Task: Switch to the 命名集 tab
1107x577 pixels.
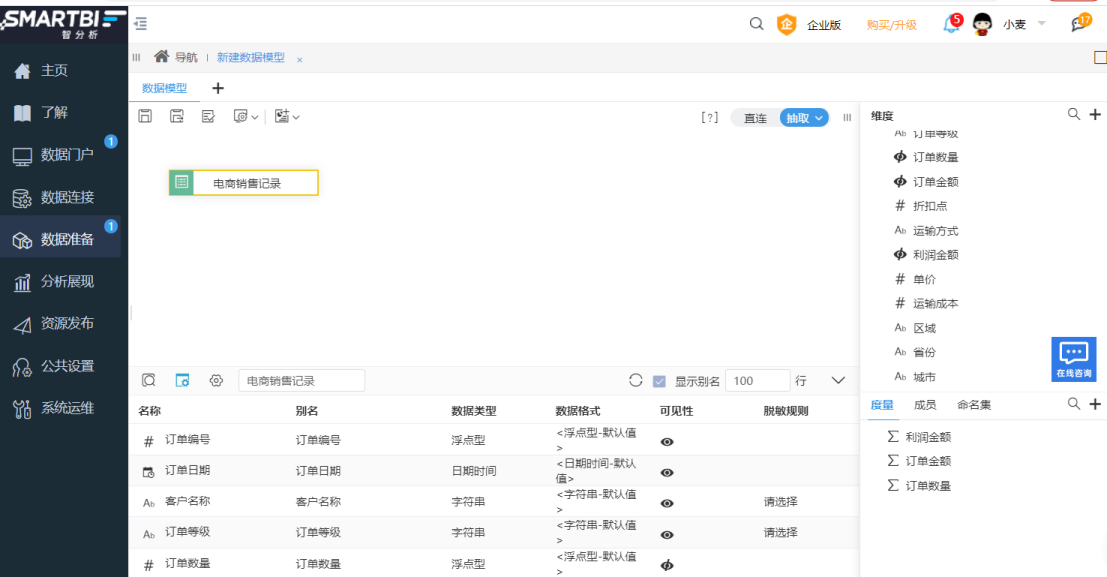Action: click(x=974, y=405)
